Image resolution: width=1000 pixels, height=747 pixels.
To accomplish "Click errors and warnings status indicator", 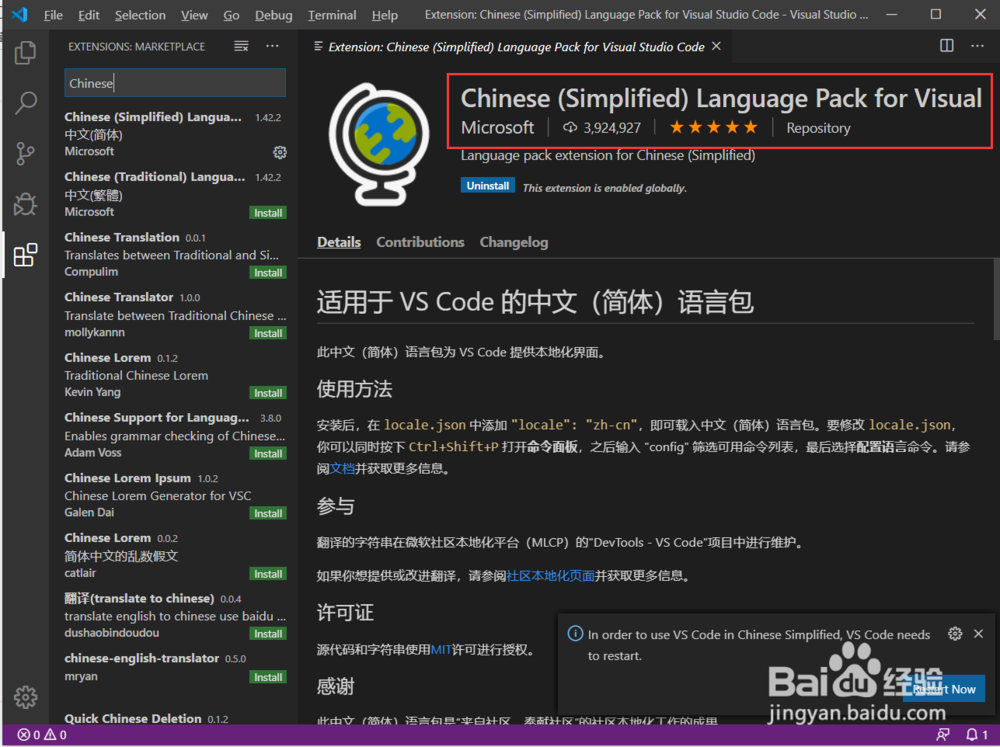I will [41, 735].
